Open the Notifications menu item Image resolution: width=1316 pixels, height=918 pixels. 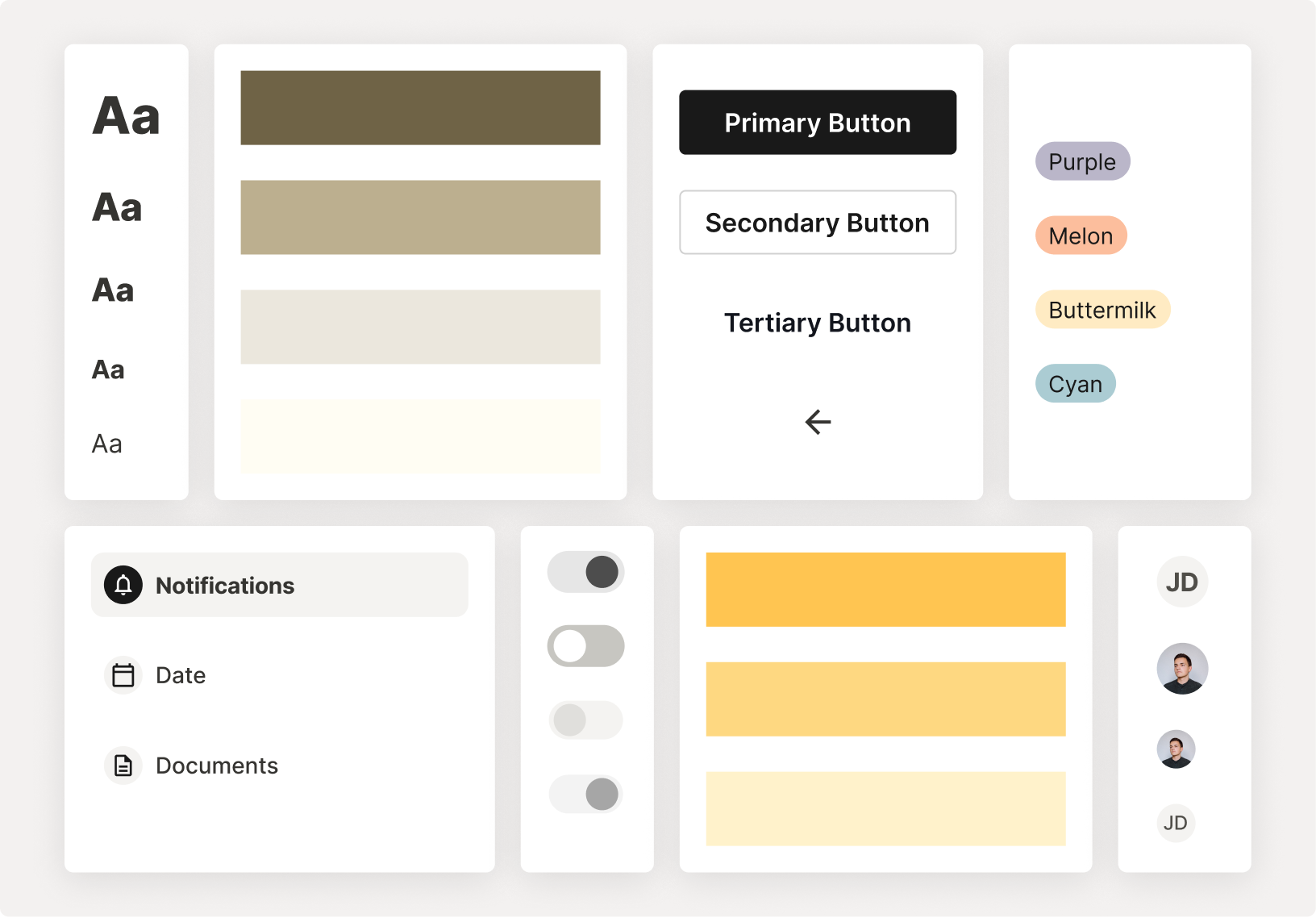[x=279, y=585]
